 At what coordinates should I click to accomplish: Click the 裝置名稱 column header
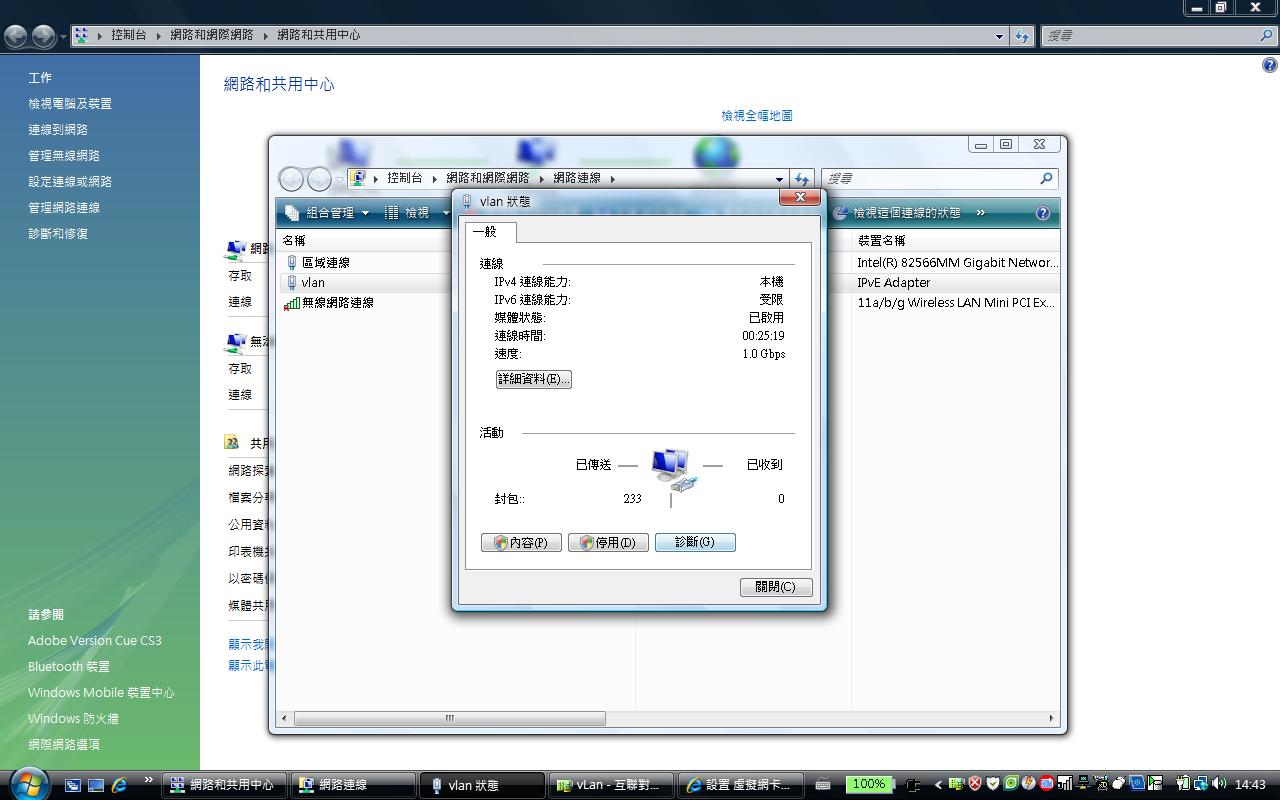[881, 241]
